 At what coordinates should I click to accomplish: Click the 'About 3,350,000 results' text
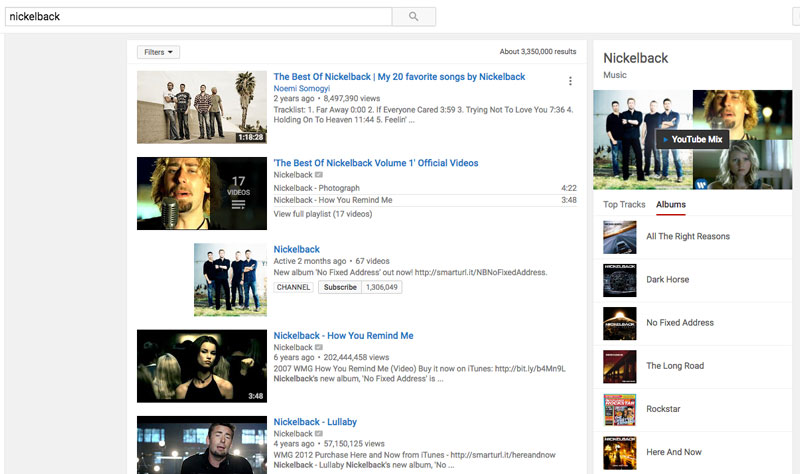tap(538, 52)
